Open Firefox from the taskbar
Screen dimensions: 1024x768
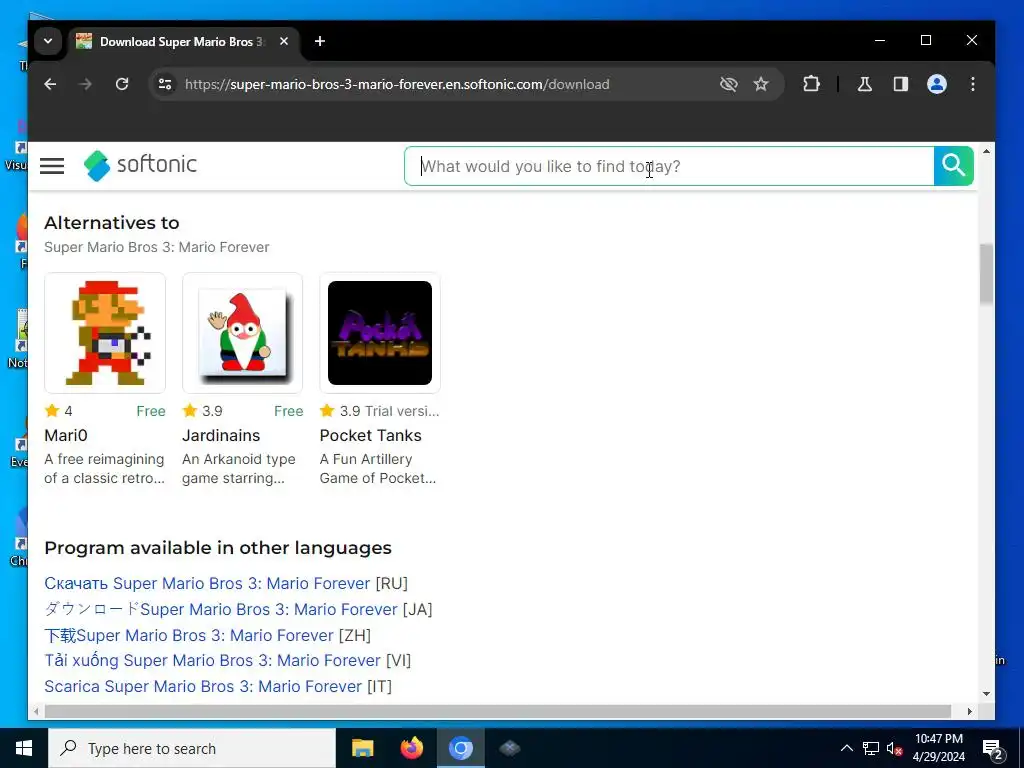(x=411, y=748)
